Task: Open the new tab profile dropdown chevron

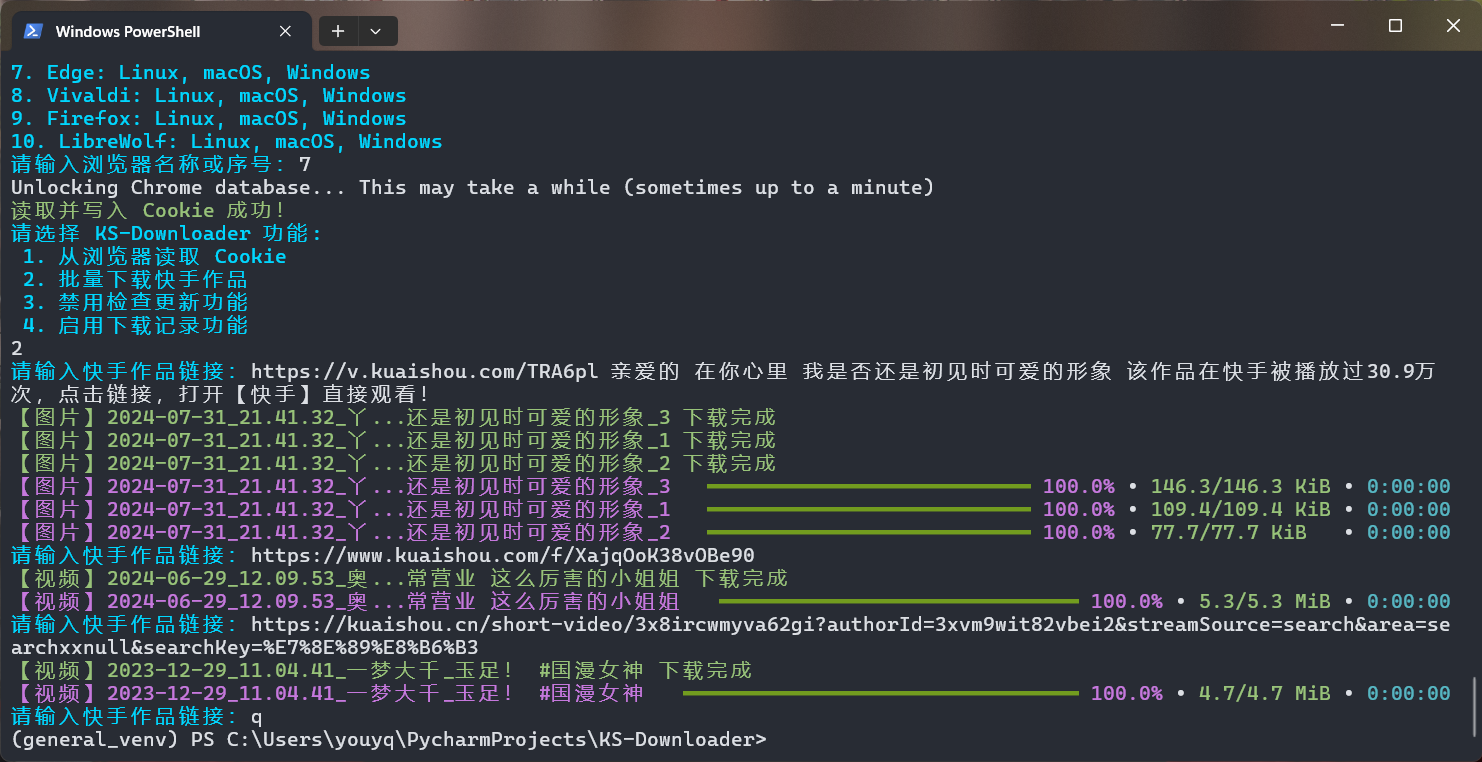Action: click(x=376, y=32)
